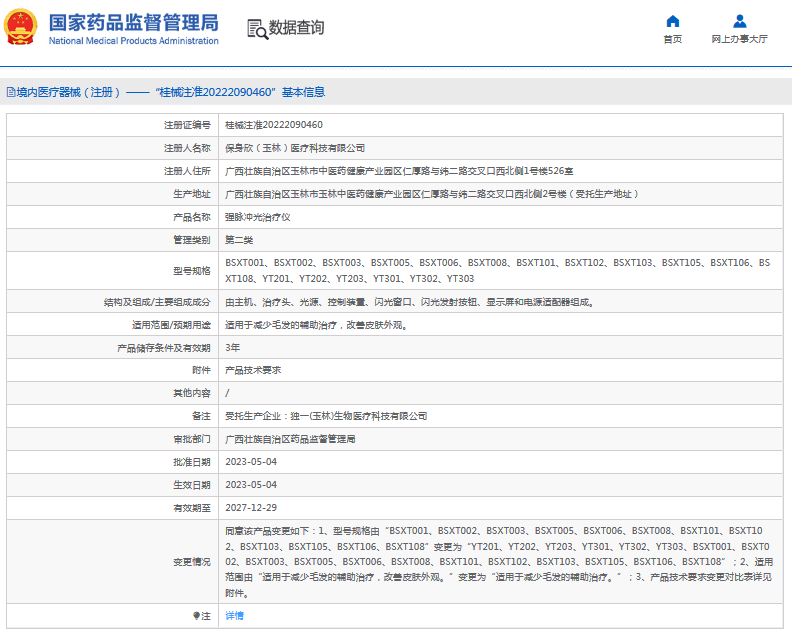Click the 注册证编号 row label
The width and height of the screenshot is (792, 635).
(187, 125)
